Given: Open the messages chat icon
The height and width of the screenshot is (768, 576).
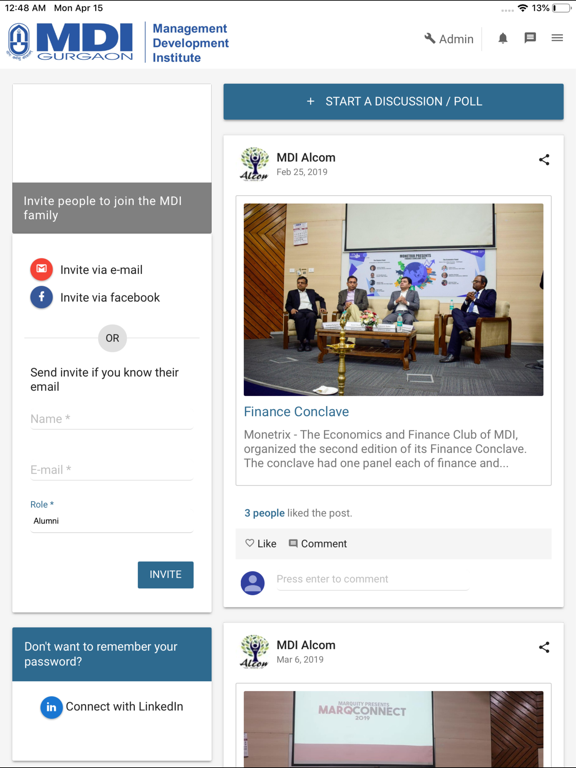Looking at the screenshot, I should tap(530, 38).
